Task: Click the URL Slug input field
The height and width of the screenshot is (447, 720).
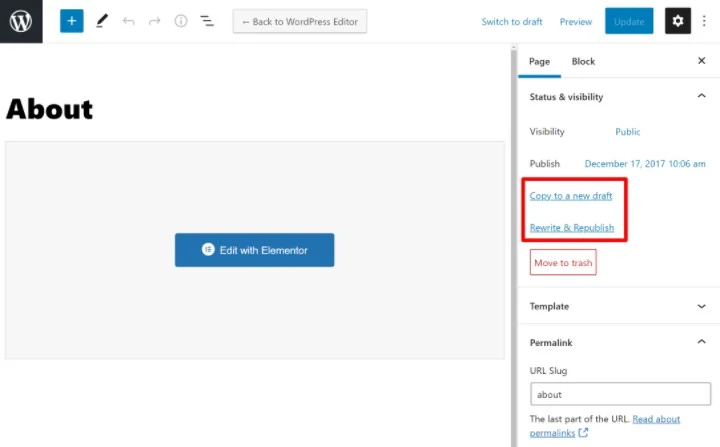Action: [620, 394]
